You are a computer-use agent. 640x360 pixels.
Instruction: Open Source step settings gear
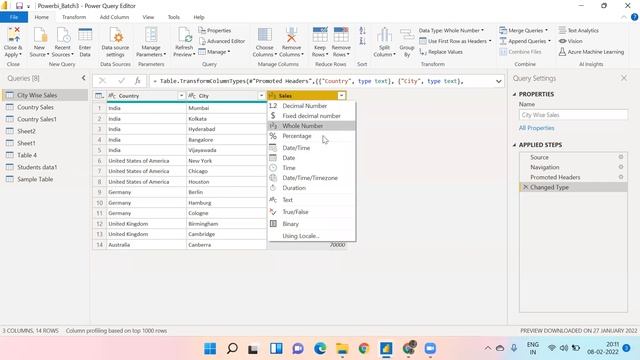pos(621,157)
